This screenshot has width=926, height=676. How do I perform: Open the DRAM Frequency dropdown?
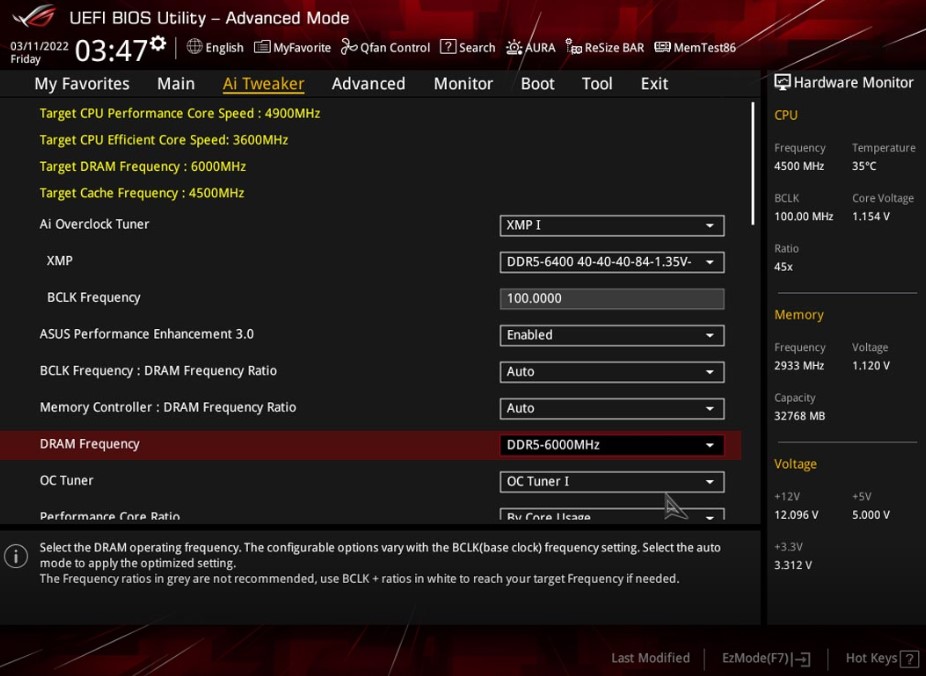(612, 445)
